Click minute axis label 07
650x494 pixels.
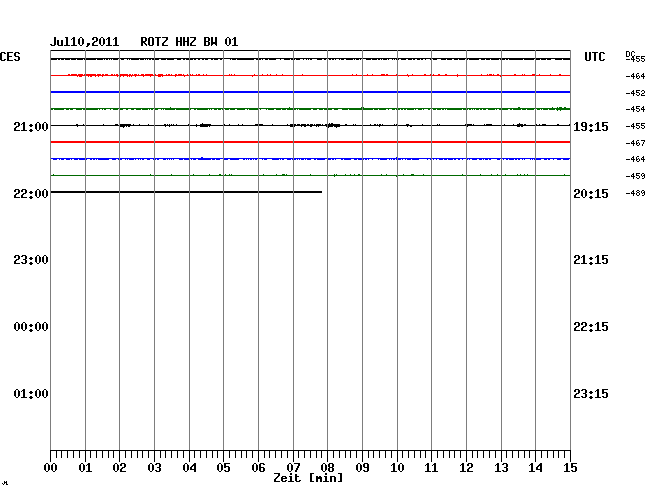[293, 468]
